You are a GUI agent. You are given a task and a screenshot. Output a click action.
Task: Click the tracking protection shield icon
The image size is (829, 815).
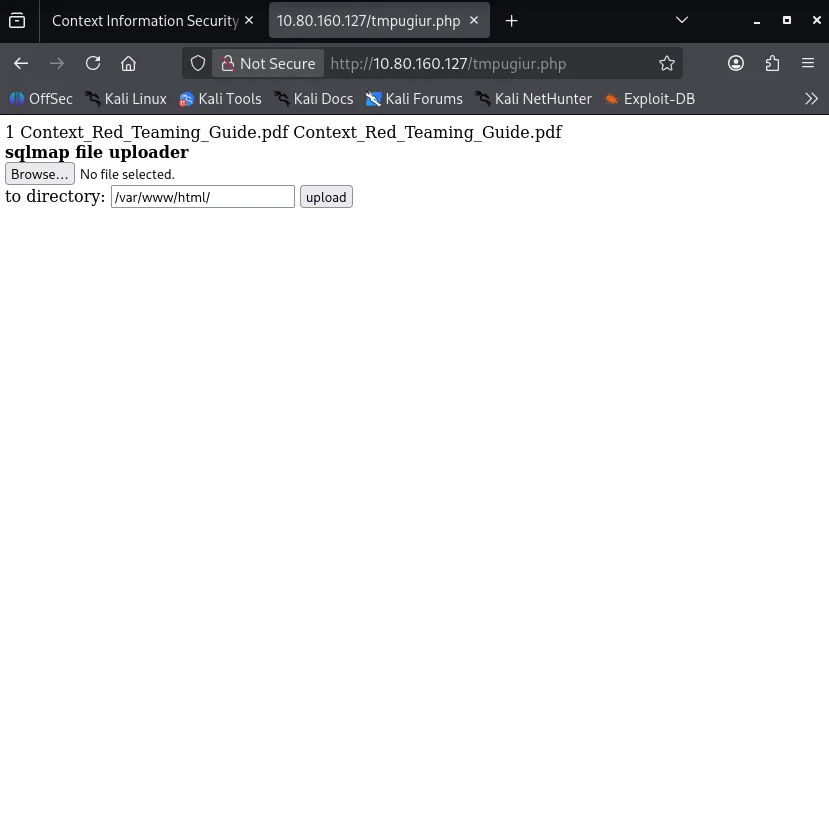(x=198, y=63)
